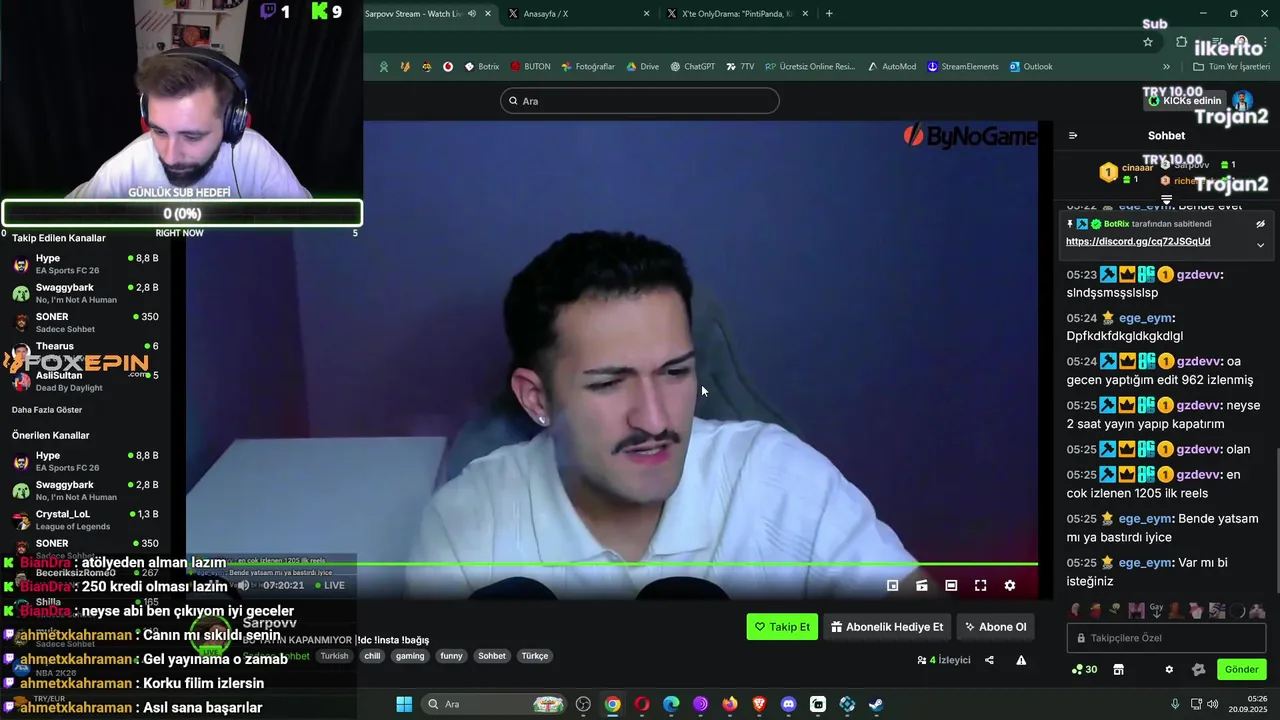Focus the Takipçilere Özel chat input
1280x720 pixels.
[x=1166, y=638]
